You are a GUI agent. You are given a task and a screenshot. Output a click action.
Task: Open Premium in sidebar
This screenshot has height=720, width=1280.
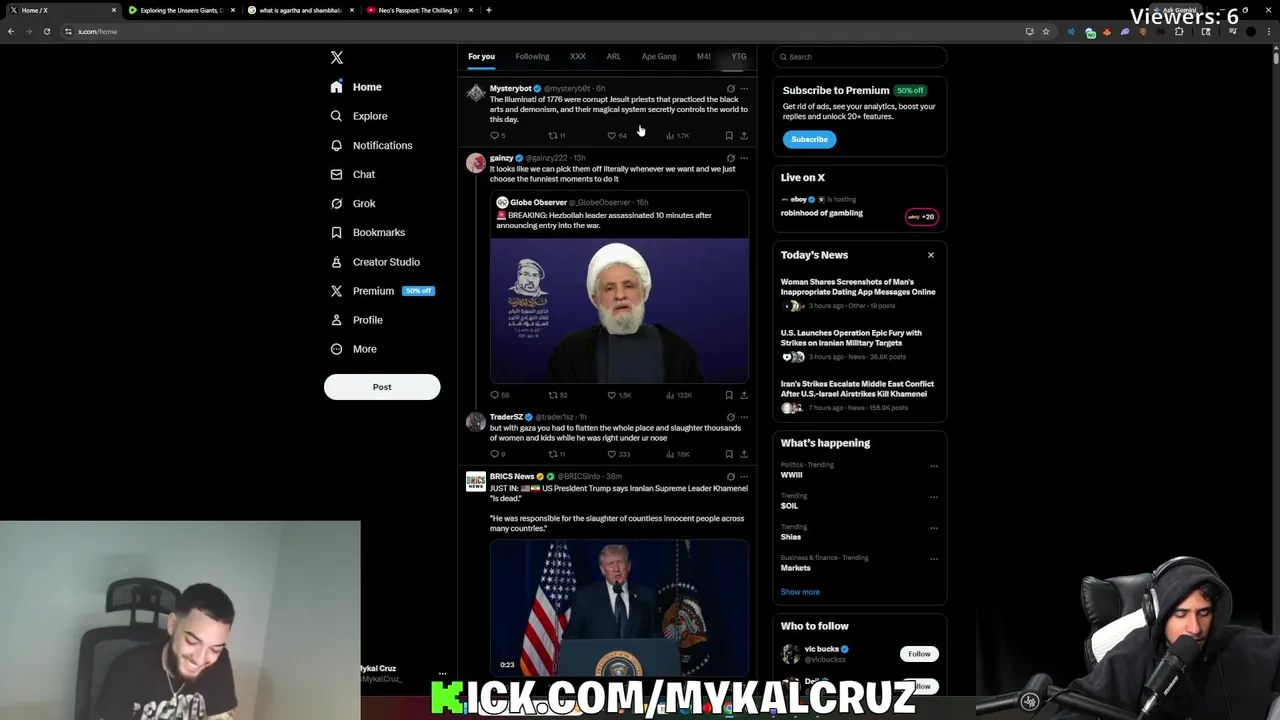pyautogui.click(x=382, y=291)
